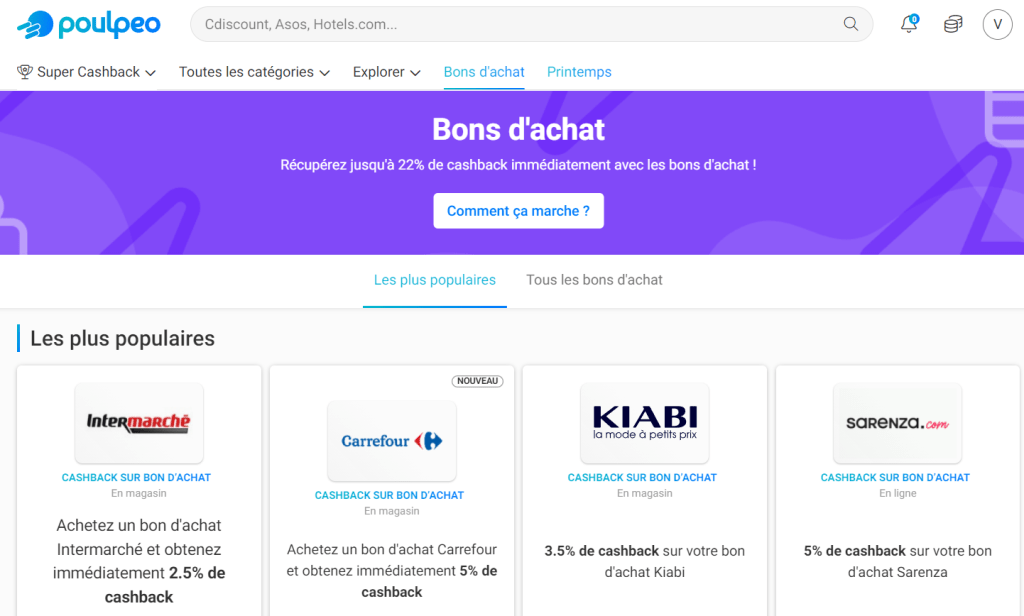This screenshot has height=616, width=1024.
Task: Open the notifications bell
Action: click(909, 24)
